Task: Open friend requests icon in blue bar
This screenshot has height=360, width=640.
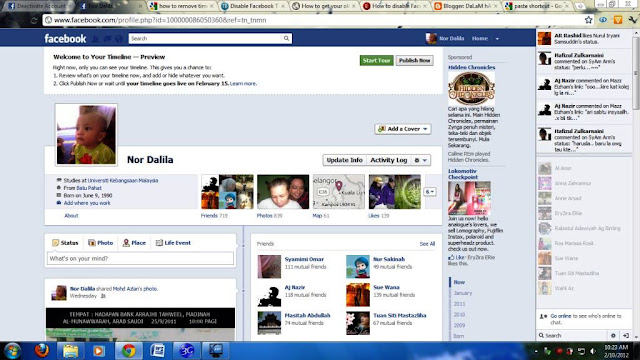Action: coord(95,39)
